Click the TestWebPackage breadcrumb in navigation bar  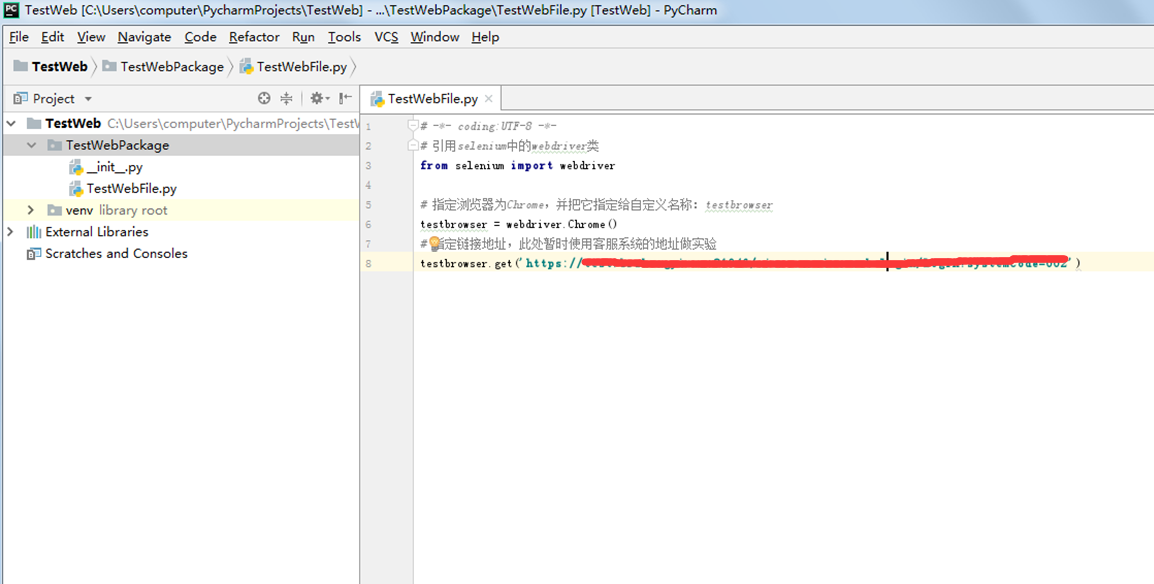pos(163,66)
